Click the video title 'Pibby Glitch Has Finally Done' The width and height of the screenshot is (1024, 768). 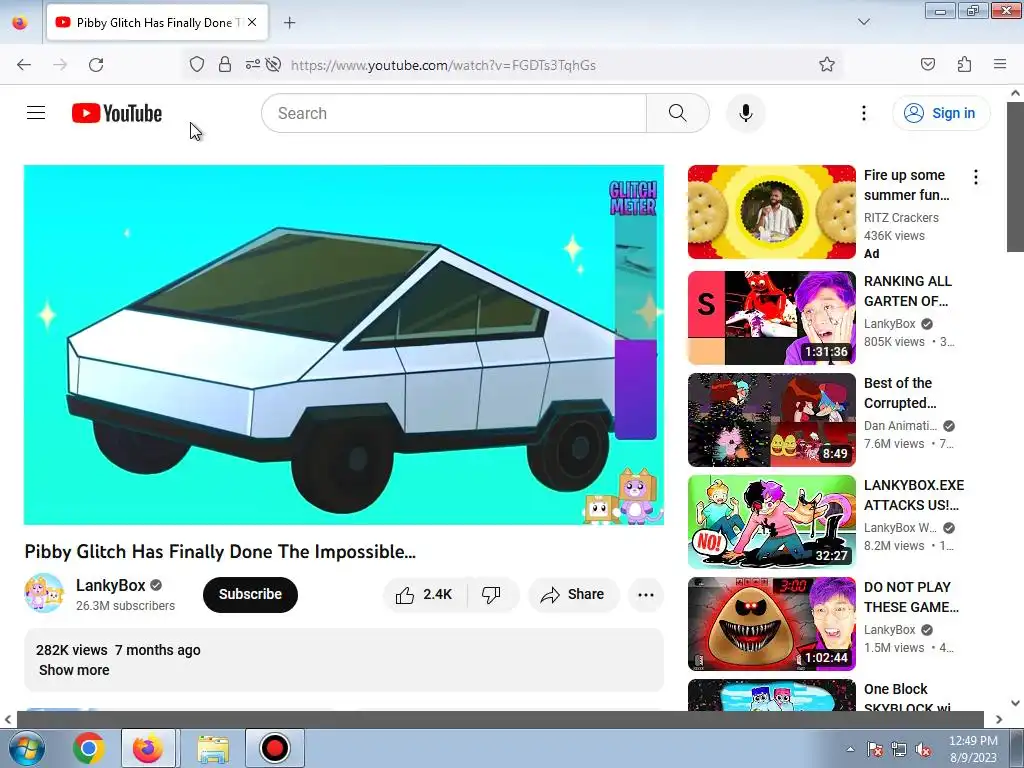click(x=220, y=552)
